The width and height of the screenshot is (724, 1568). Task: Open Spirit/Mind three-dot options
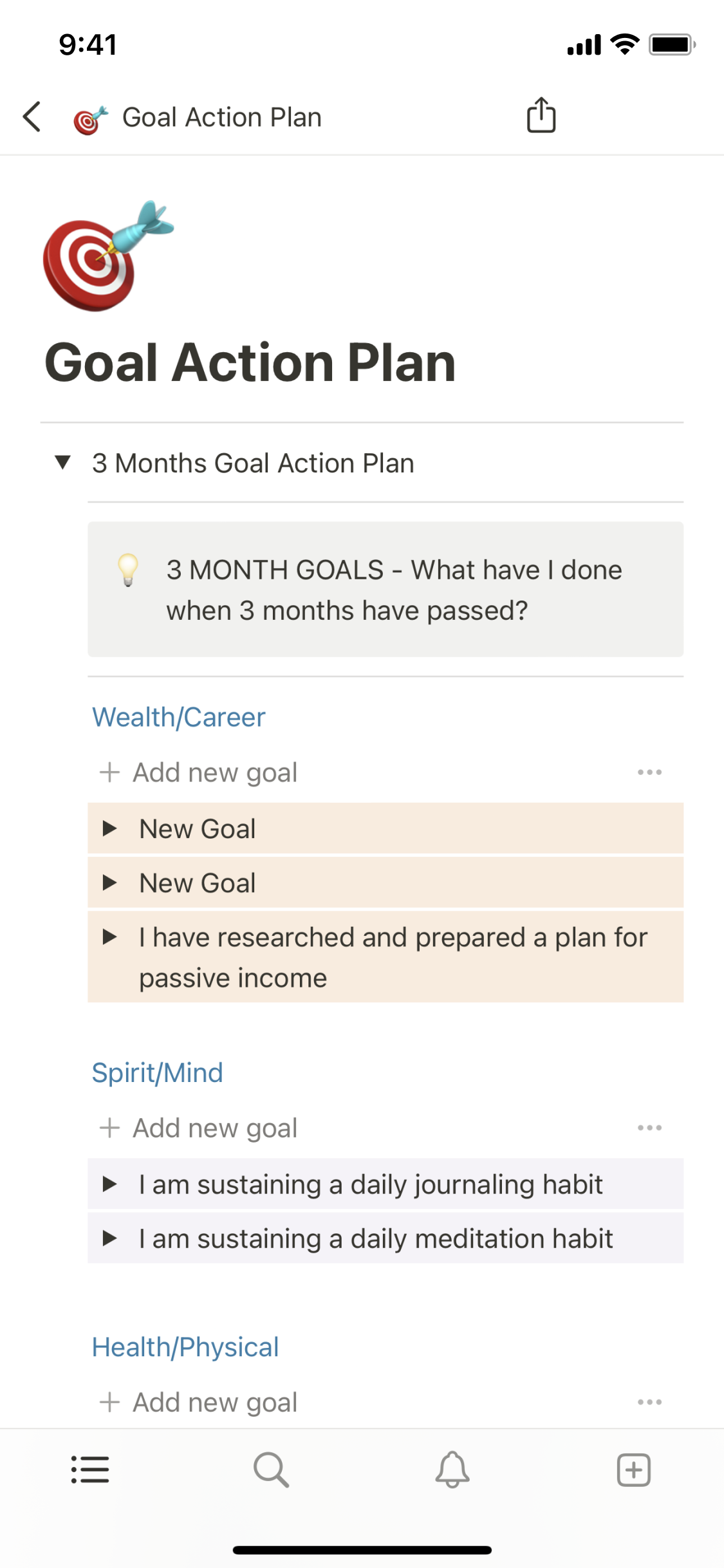click(649, 1128)
